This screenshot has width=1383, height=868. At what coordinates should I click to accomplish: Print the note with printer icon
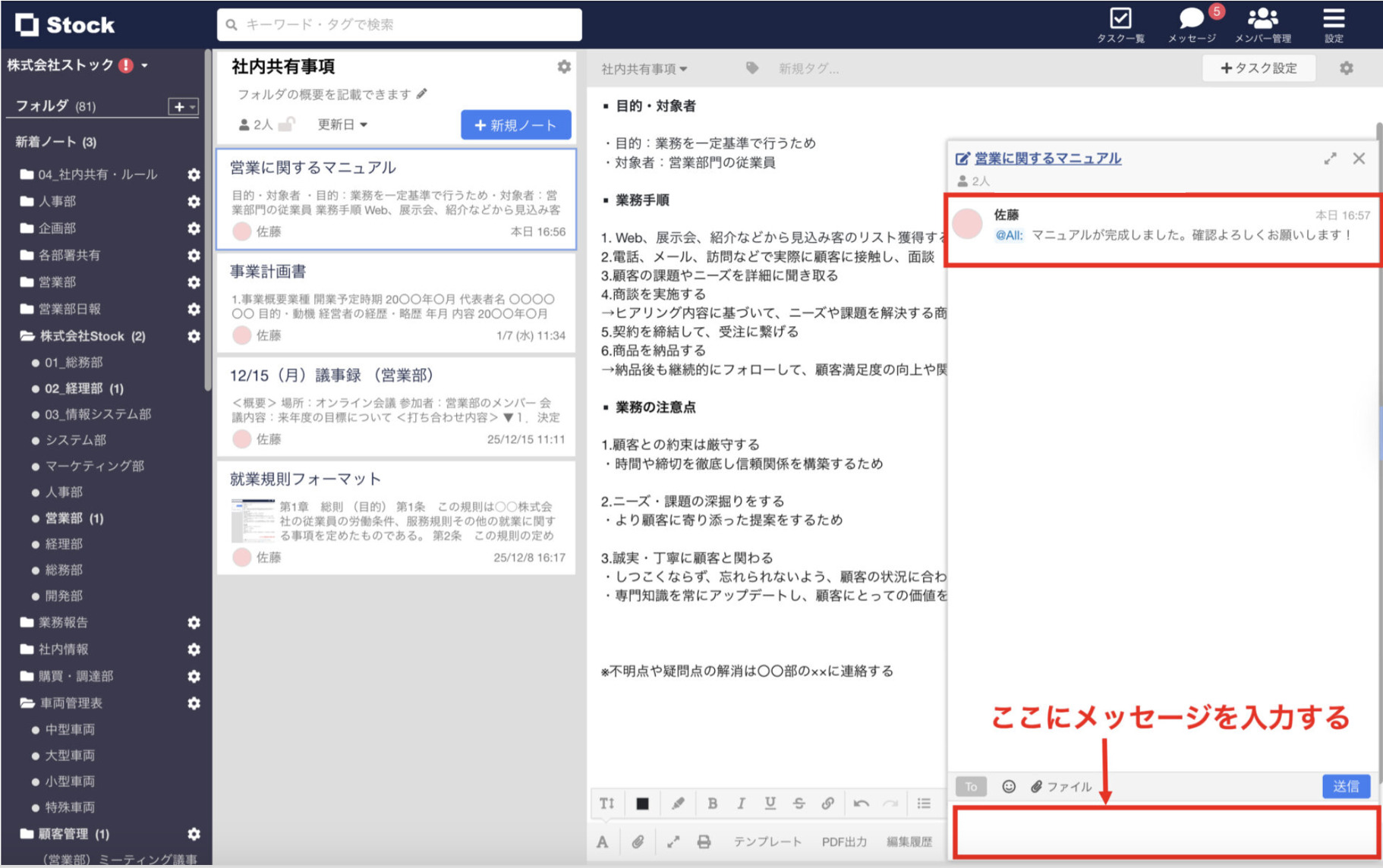[704, 841]
